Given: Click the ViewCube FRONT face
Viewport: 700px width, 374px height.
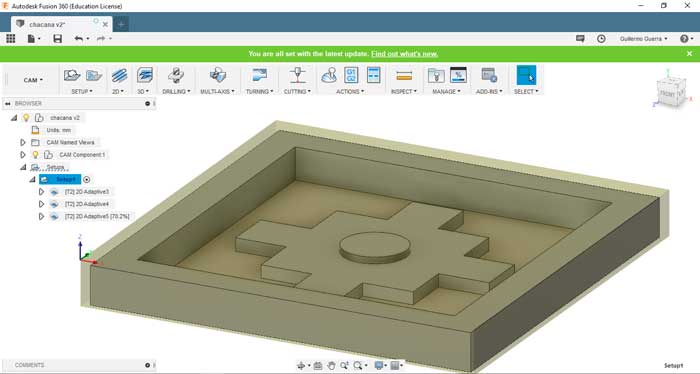Looking at the screenshot, I should coord(667,94).
